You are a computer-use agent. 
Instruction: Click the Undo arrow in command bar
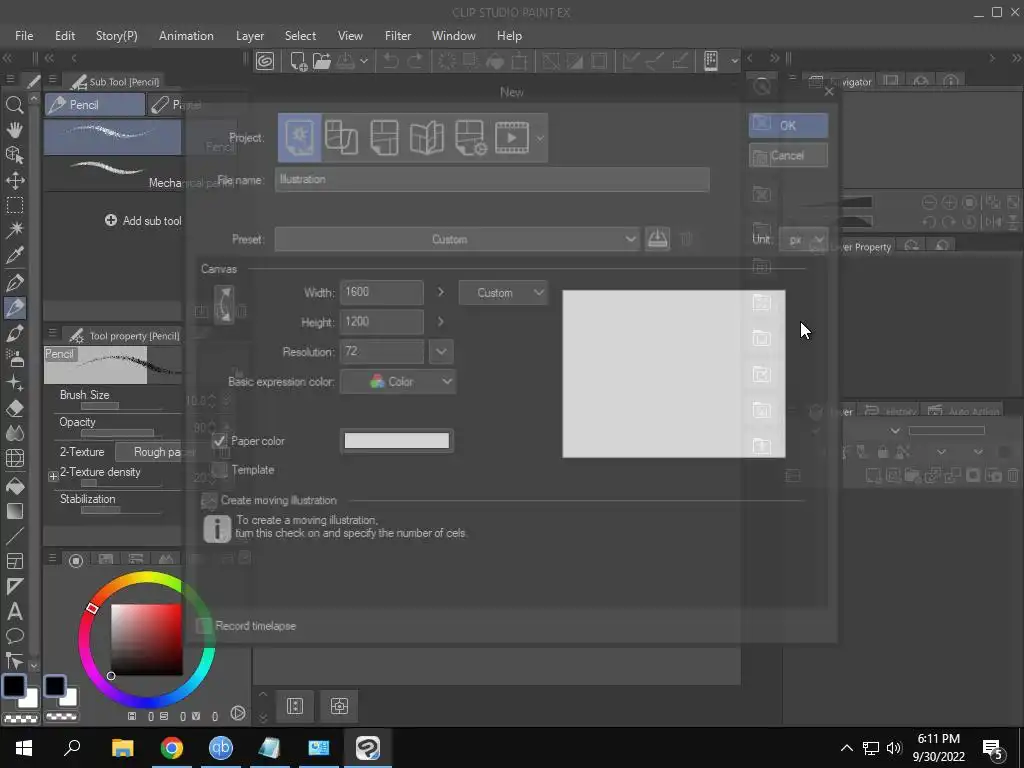[x=391, y=61]
